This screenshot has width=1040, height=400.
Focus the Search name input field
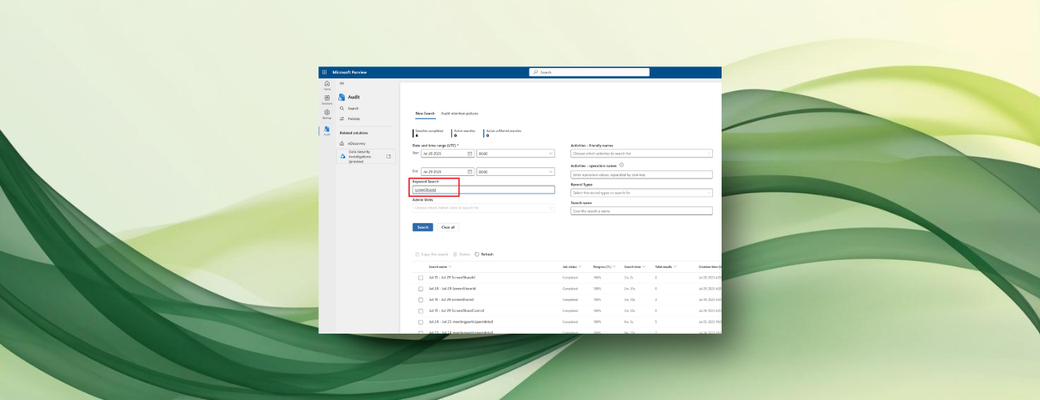[x=641, y=211]
